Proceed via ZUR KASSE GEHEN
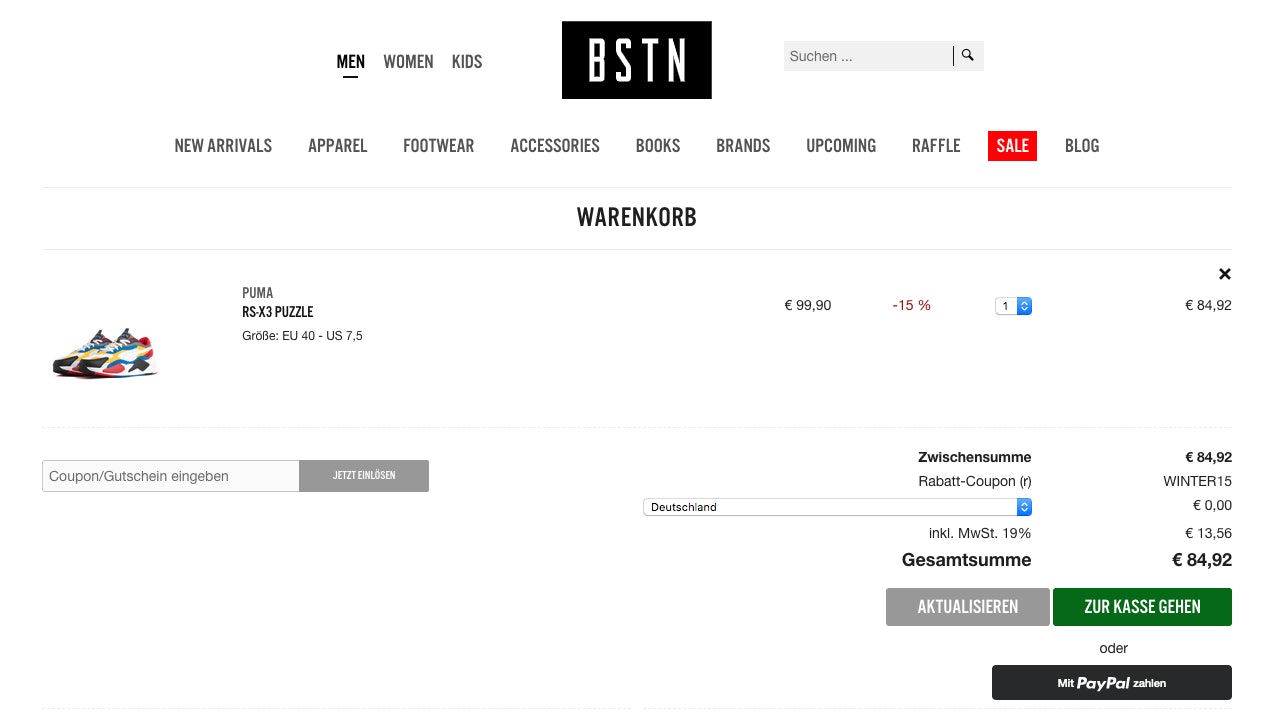This screenshot has width=1271, height=722. (1142, 607)
